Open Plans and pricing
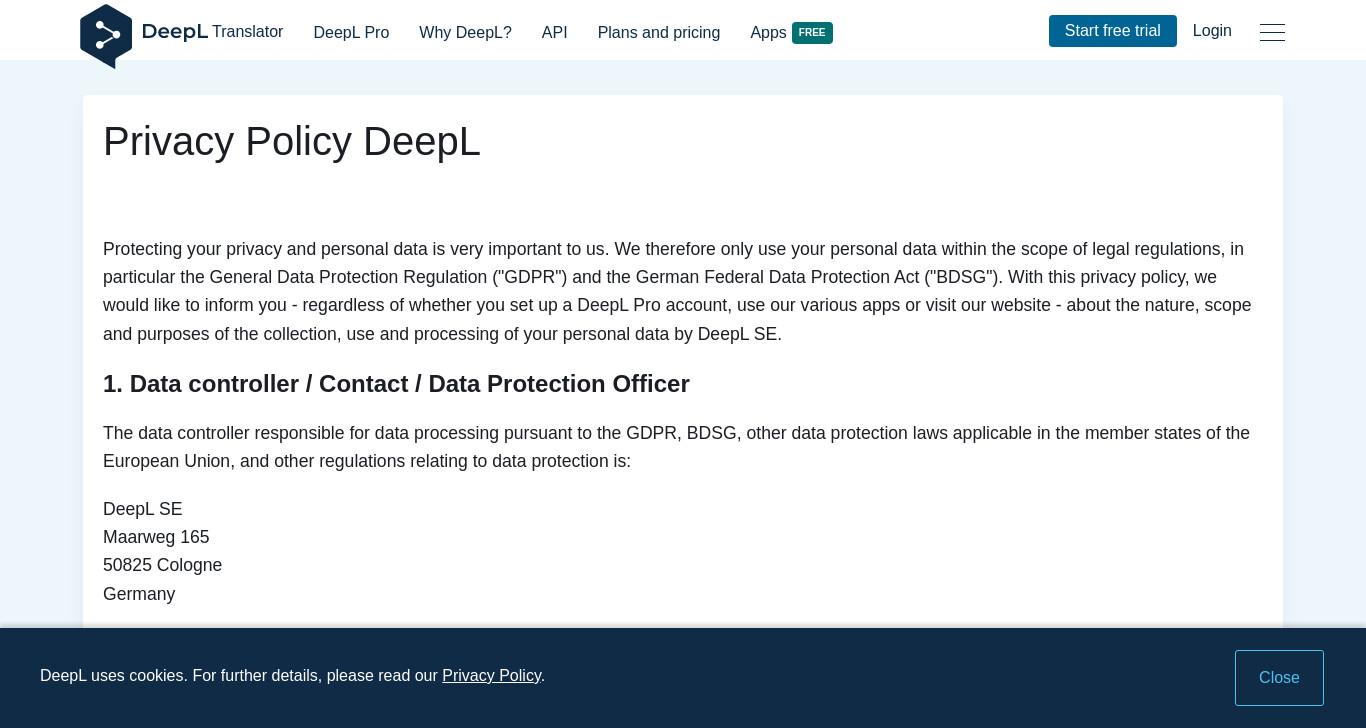Image resolution: width=1366 pixels, height=728 pixels. click(x=659, y=33)
